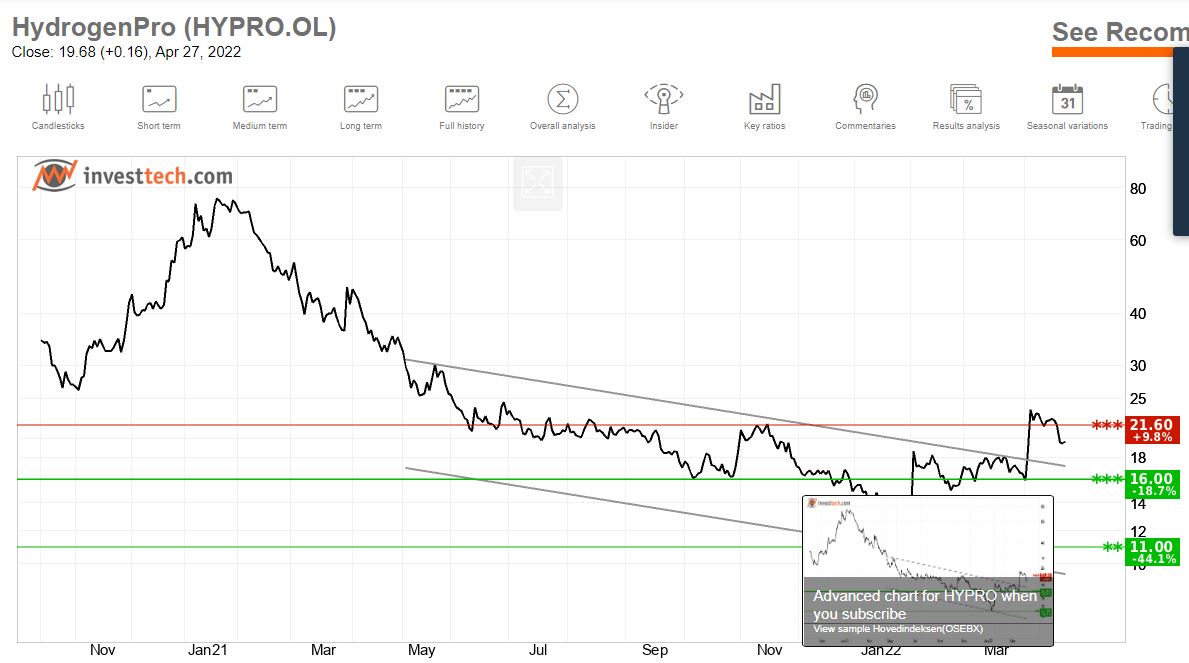Click the 80 price axis value
The width and height of the screenshot is (1189, 663).
pyautogui.click(x=1137, y=189)
